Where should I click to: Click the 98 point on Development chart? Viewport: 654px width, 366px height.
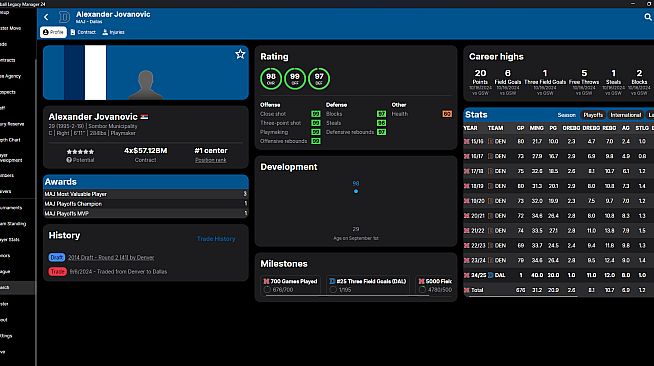(356, 191)
